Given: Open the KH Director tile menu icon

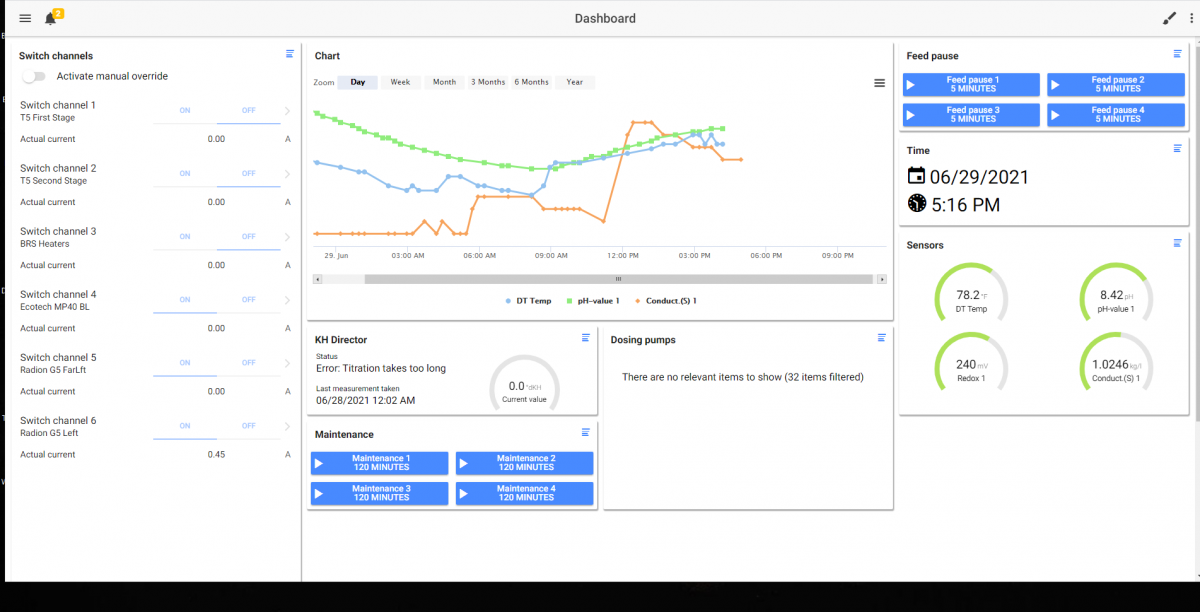Looking at the screenshot, I should pyautogui.click(x=586, y=338).
